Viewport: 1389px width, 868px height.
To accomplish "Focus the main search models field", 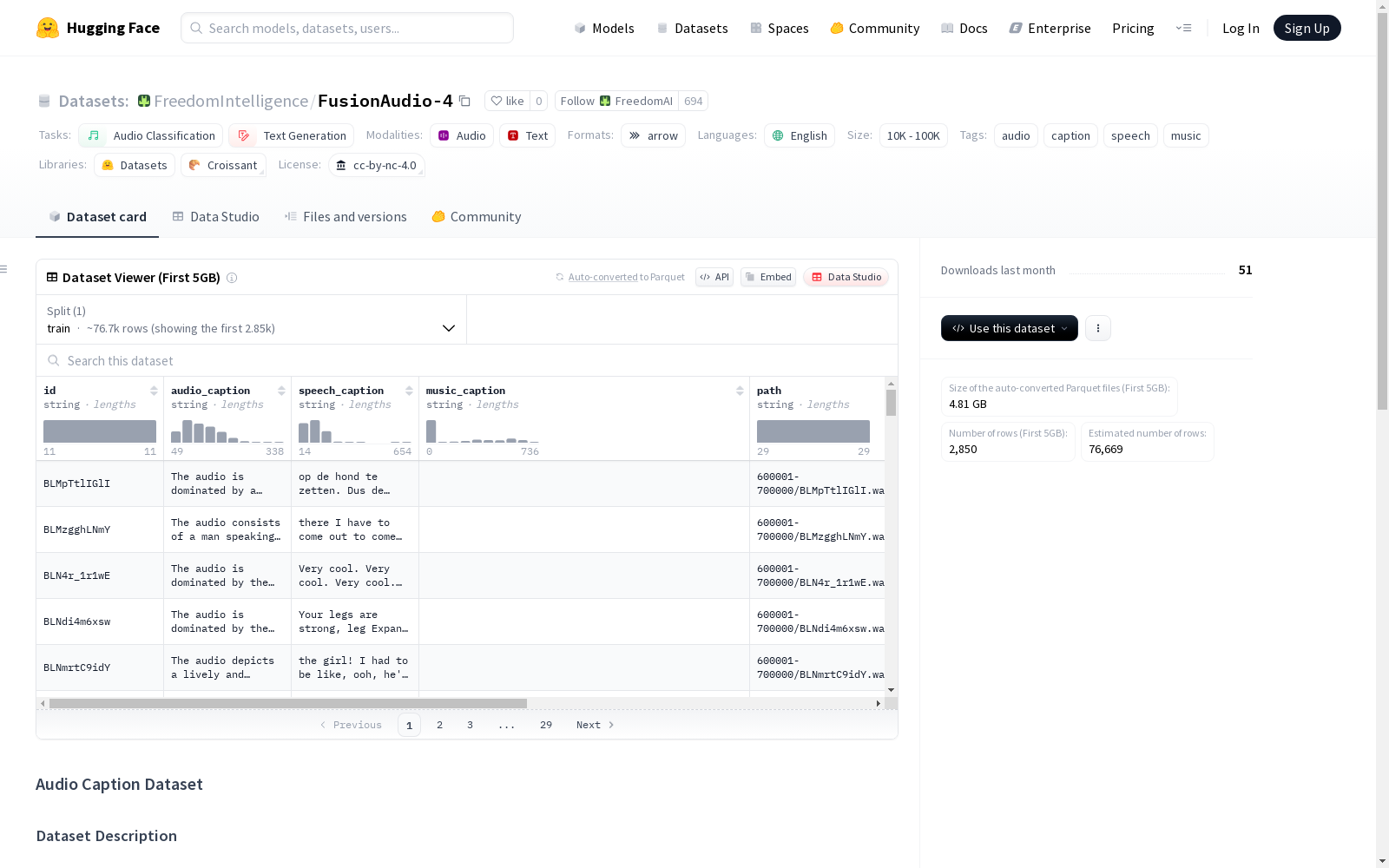I will 347,28.
